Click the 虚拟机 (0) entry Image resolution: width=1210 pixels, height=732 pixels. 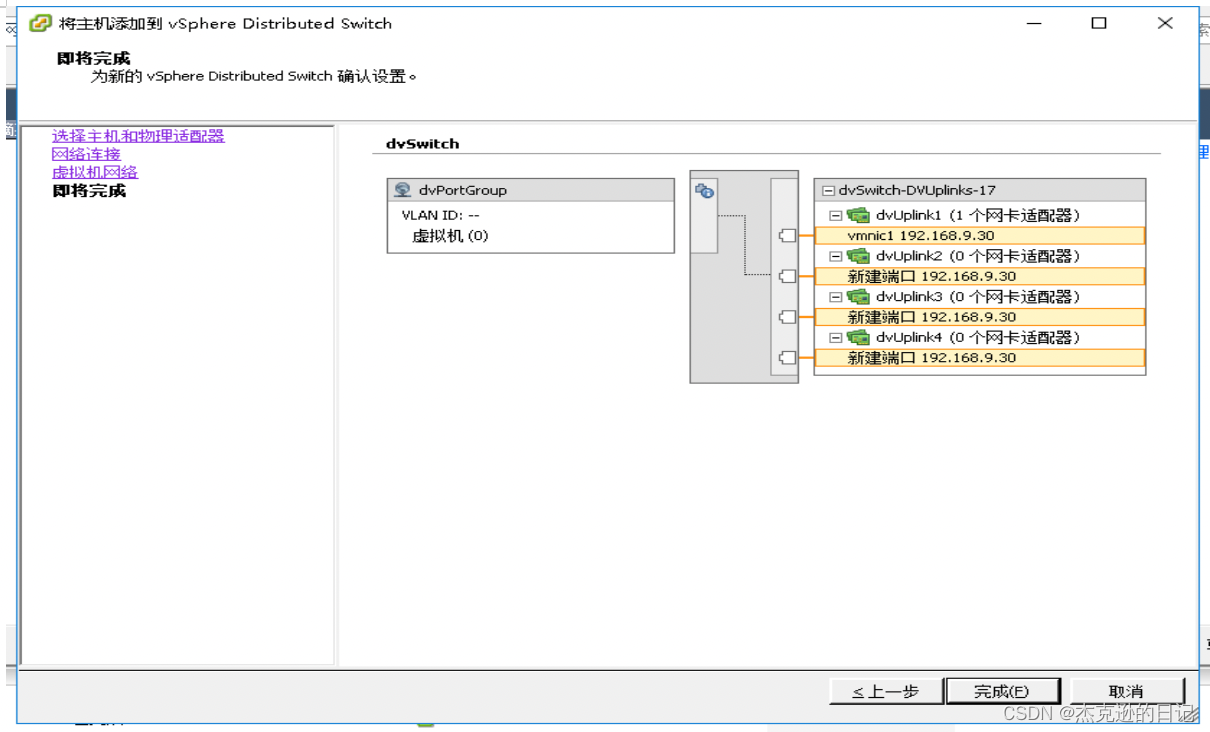coord(450,237)
